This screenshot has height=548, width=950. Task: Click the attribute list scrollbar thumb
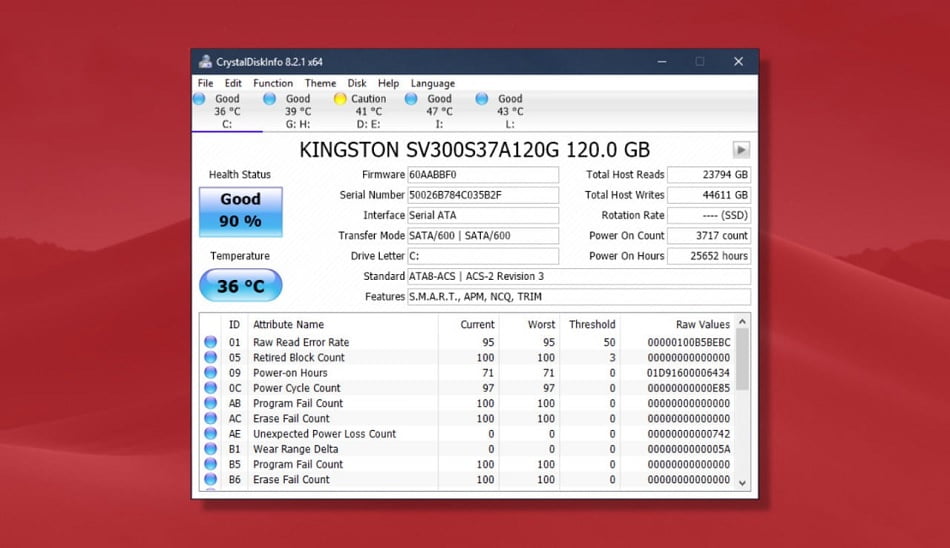tap(742, 359)
